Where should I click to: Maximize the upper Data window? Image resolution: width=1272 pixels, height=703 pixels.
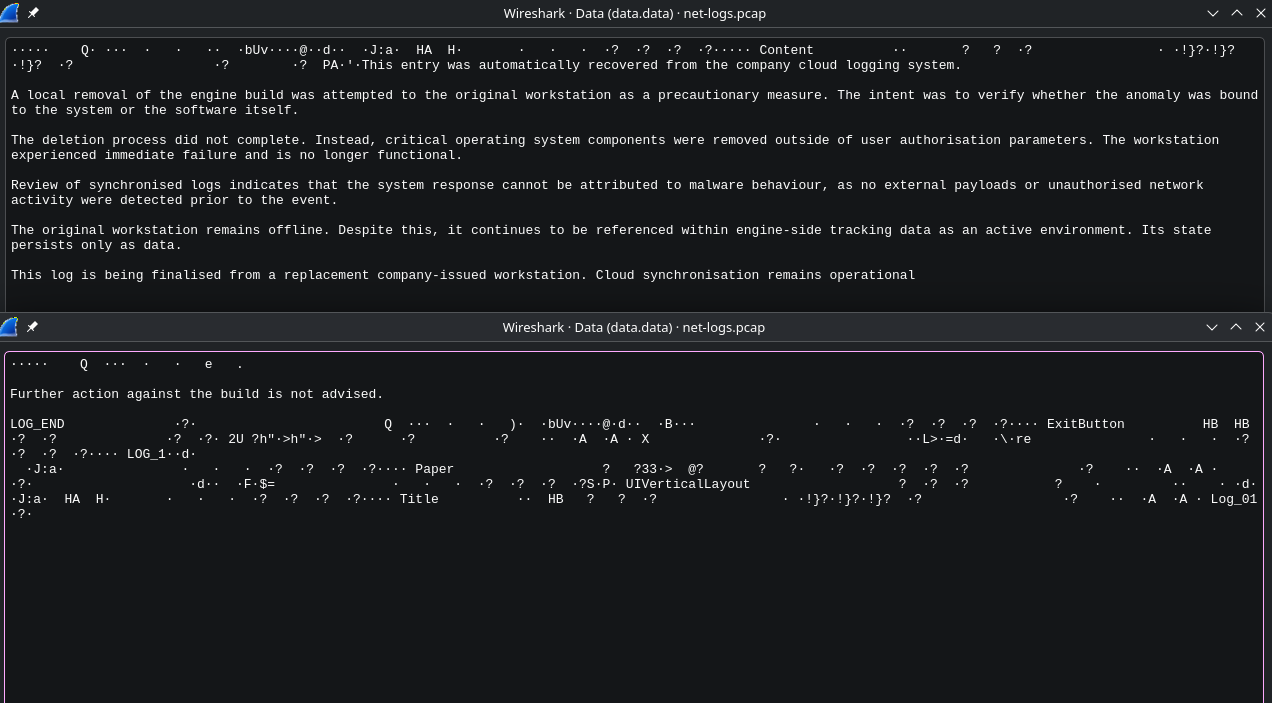(x=1236, y=13)
